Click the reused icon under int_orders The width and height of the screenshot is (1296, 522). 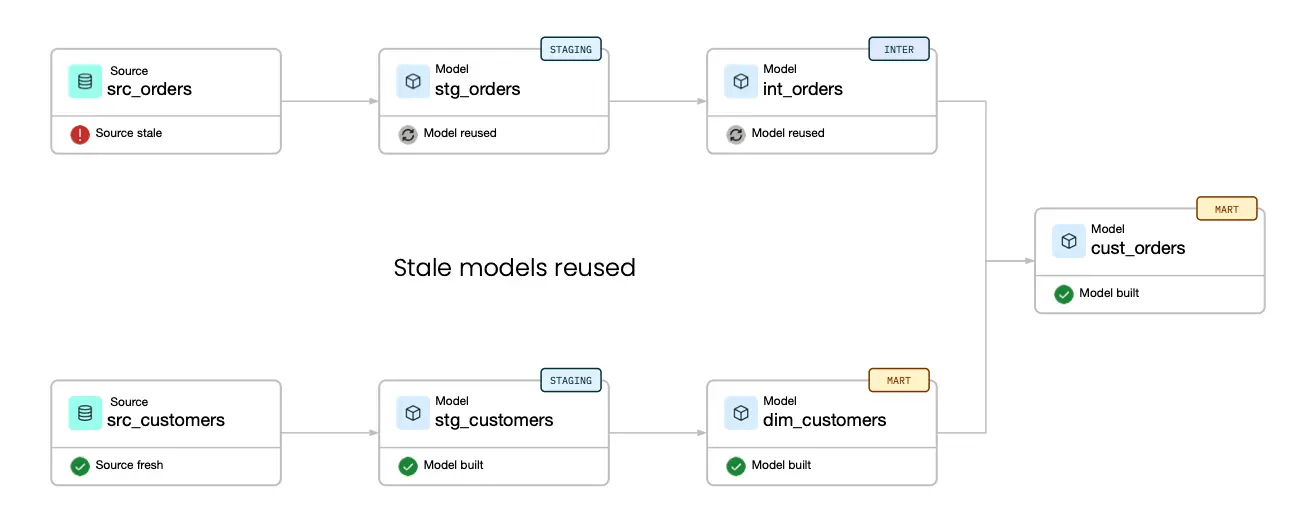(x=736, y=134)
